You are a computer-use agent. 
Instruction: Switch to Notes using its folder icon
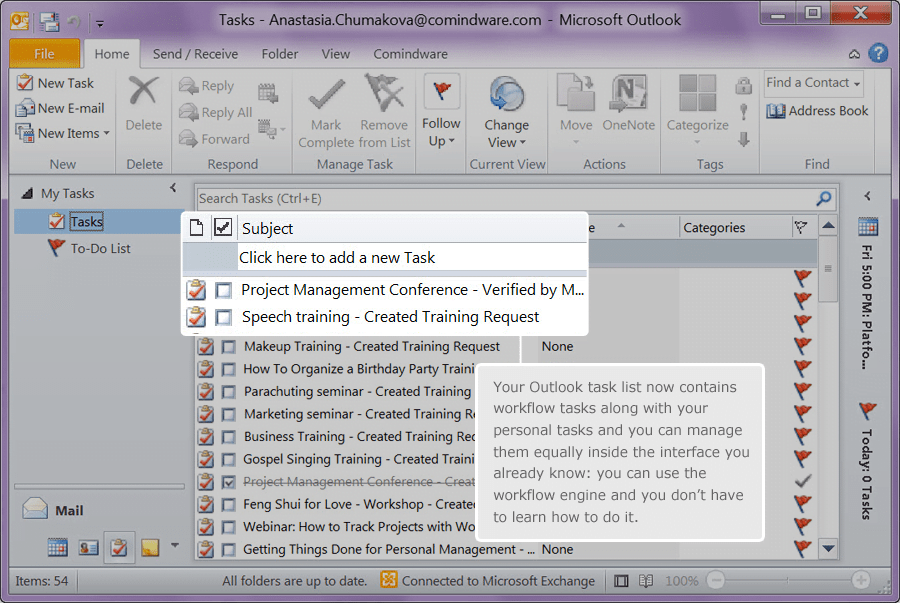pyautogui.click(x=152, y=548)
